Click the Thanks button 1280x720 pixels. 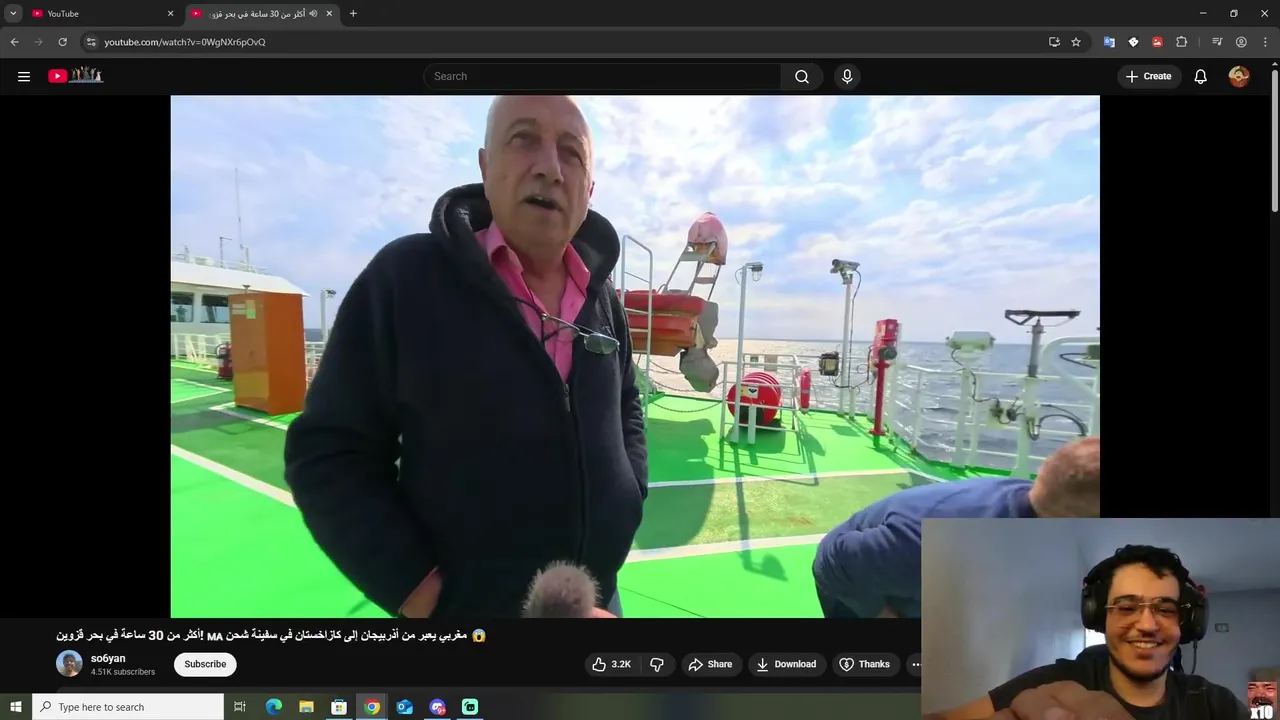(x=865, y=664)
